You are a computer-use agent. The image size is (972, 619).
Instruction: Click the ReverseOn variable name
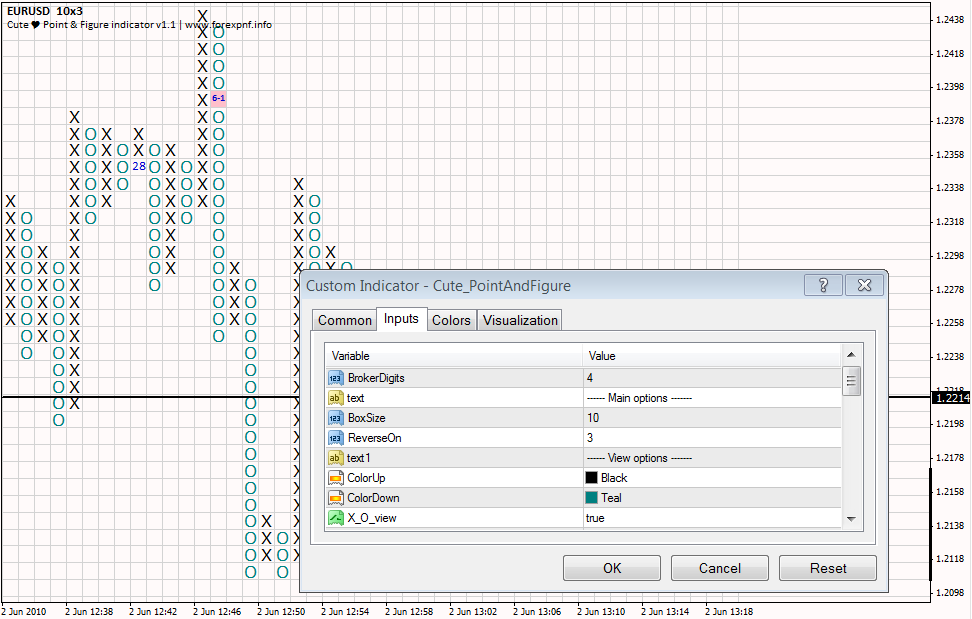374,438
